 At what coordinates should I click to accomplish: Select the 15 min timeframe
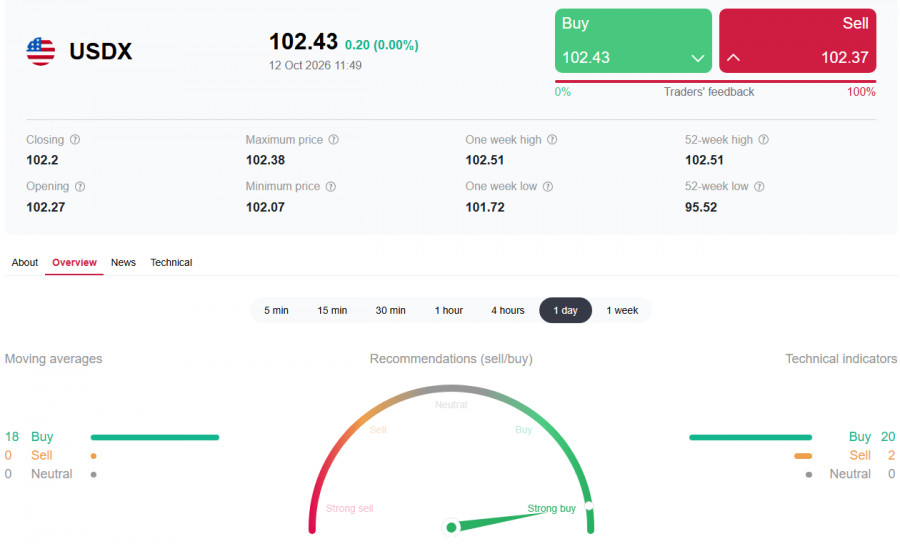click(332, 310)
